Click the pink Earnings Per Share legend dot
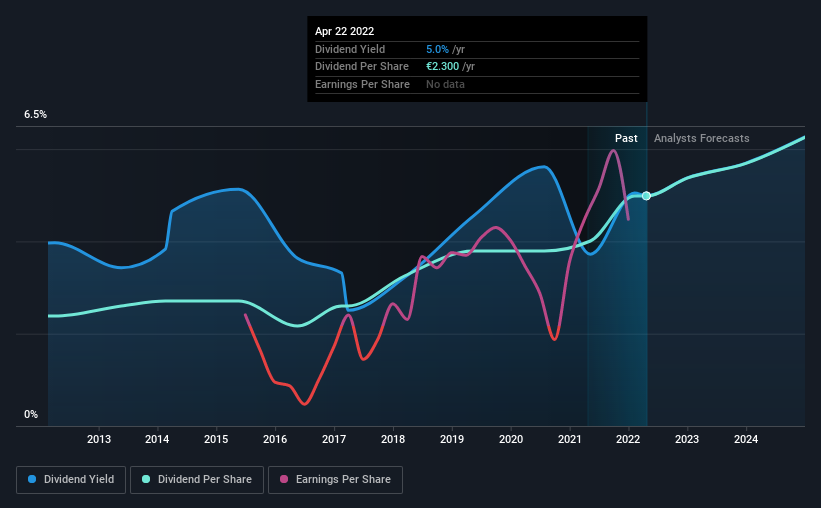 tap(284, 479)
